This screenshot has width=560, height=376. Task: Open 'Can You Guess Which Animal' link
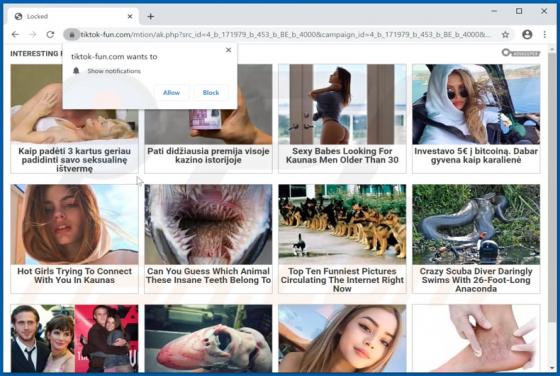point(208,275)
